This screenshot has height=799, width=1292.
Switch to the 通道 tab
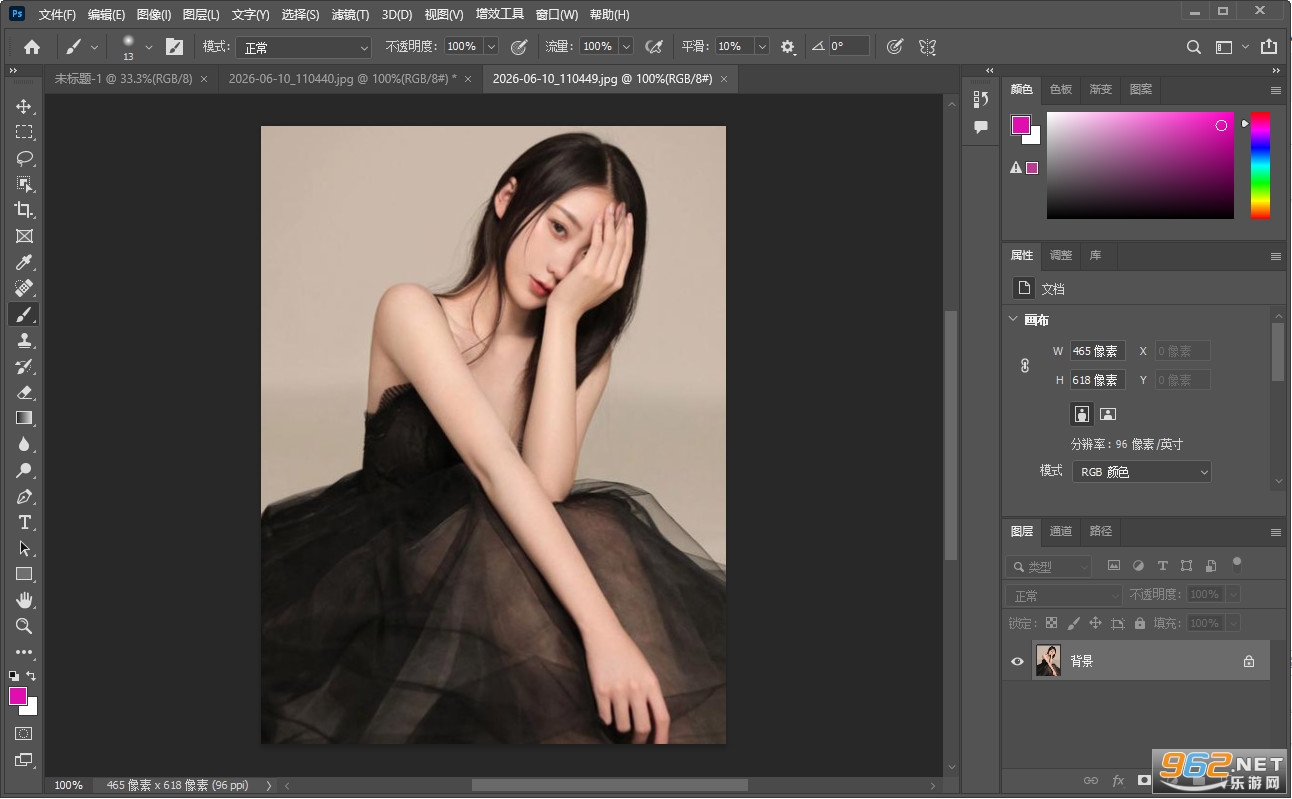(x=1061, y=531)
